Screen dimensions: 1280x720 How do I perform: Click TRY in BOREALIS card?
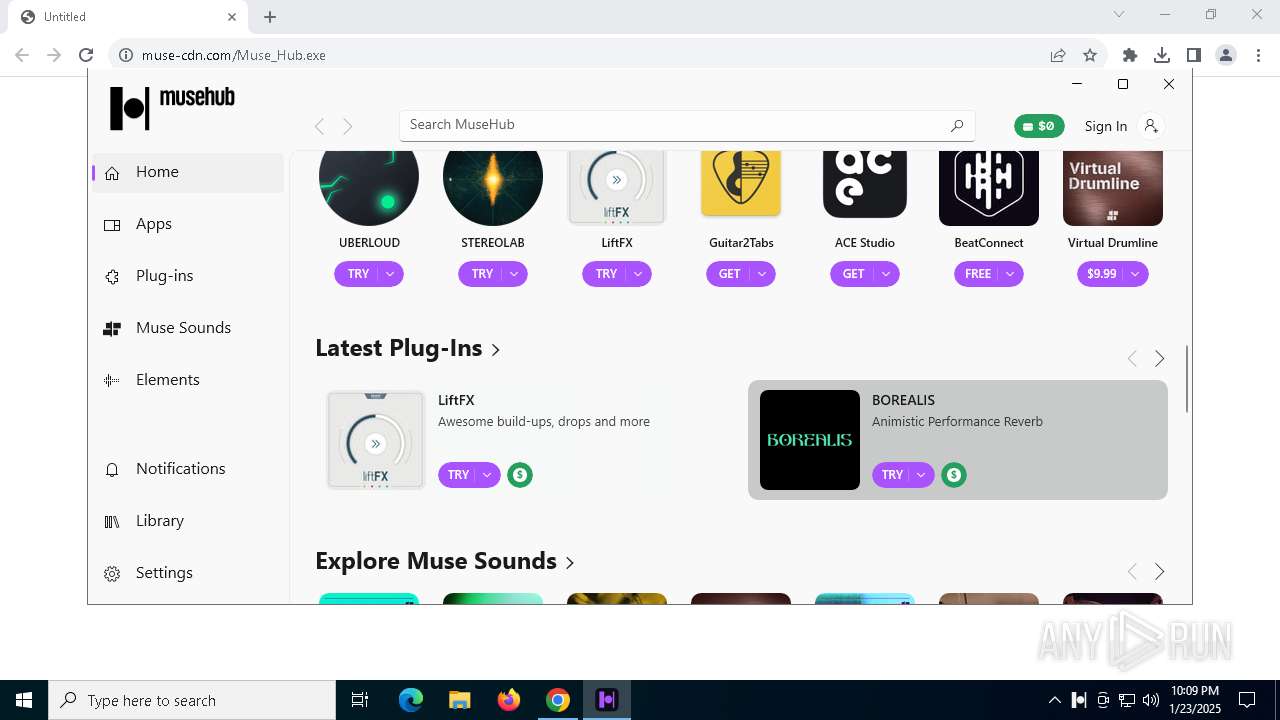(891, 475)
